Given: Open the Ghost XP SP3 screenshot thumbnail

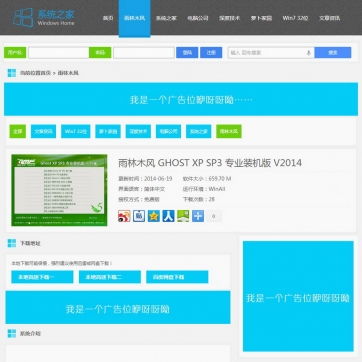Looking at the screenshot, I should 59,190.
